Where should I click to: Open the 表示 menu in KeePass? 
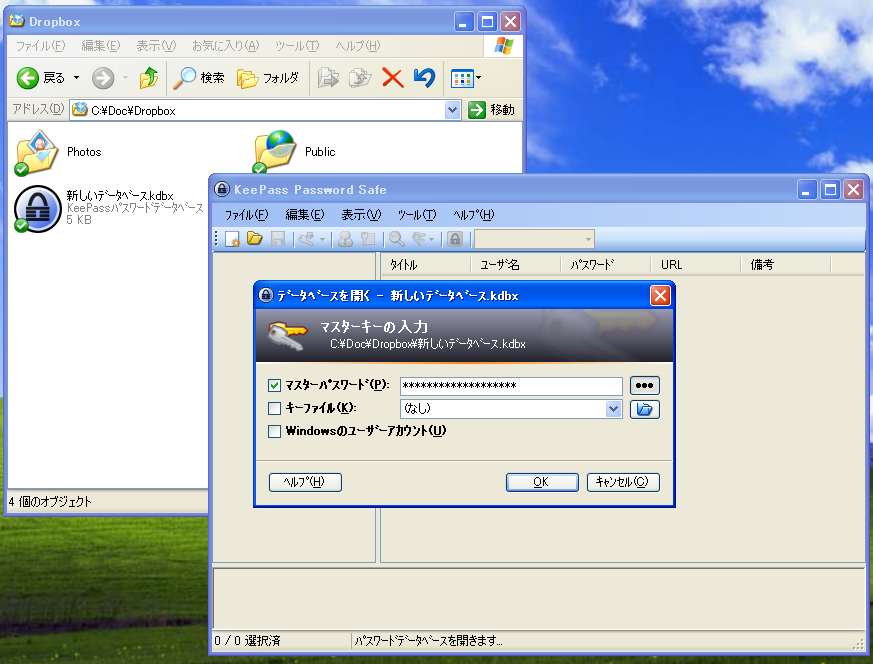(x=361, y=215)
